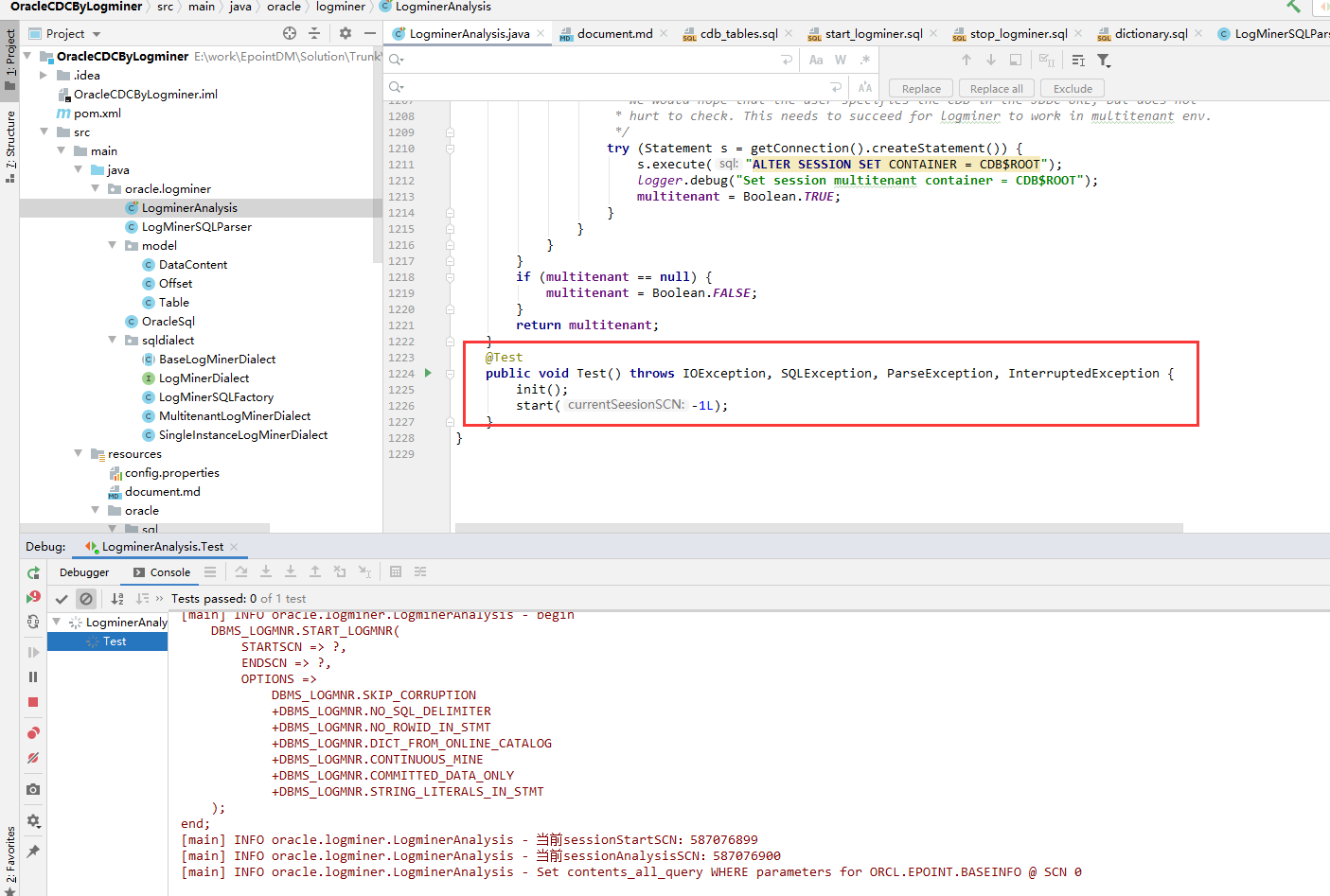Toggle Regex option in find bar
The width and height of the screenshot is (1330, 896).
[865, 60]
